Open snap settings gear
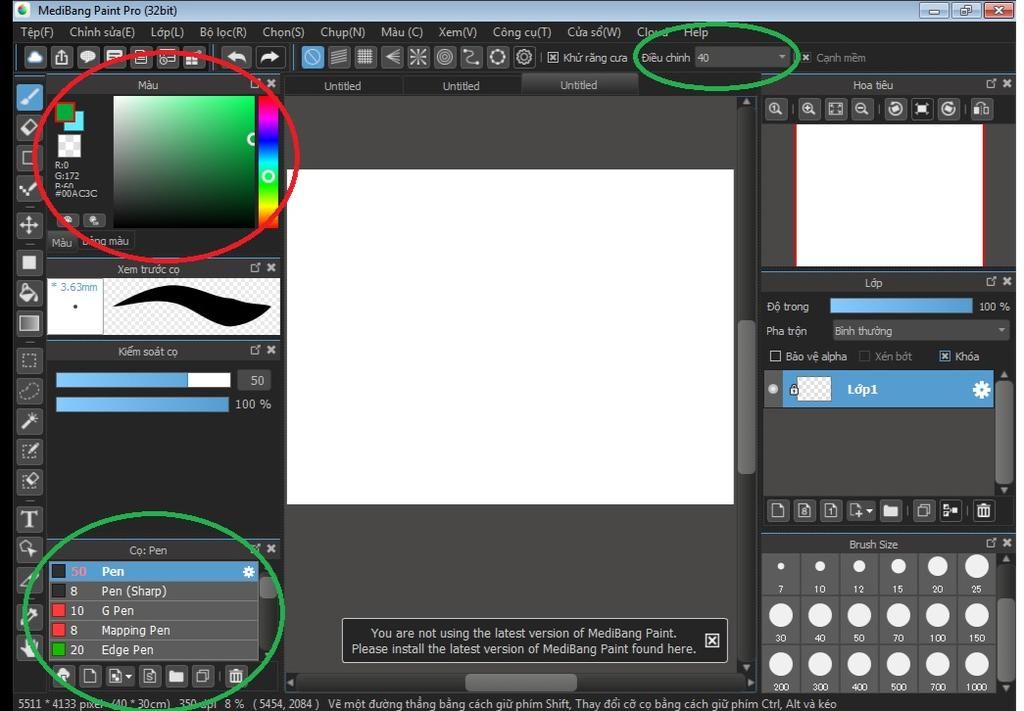 pyautogui.click(x=524, y=57)
